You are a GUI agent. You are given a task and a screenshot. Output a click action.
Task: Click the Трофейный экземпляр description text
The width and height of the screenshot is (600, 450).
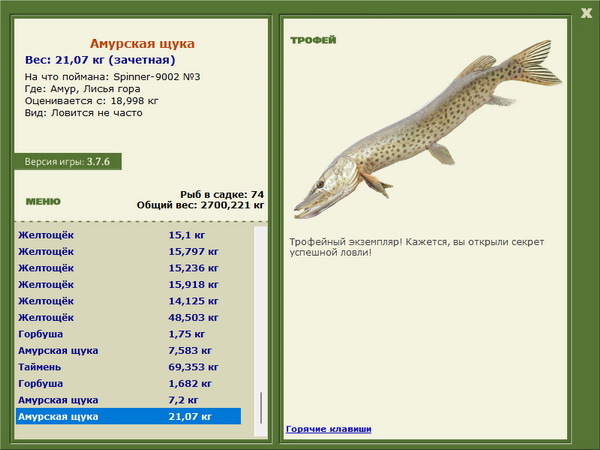(x=417, y=247)
